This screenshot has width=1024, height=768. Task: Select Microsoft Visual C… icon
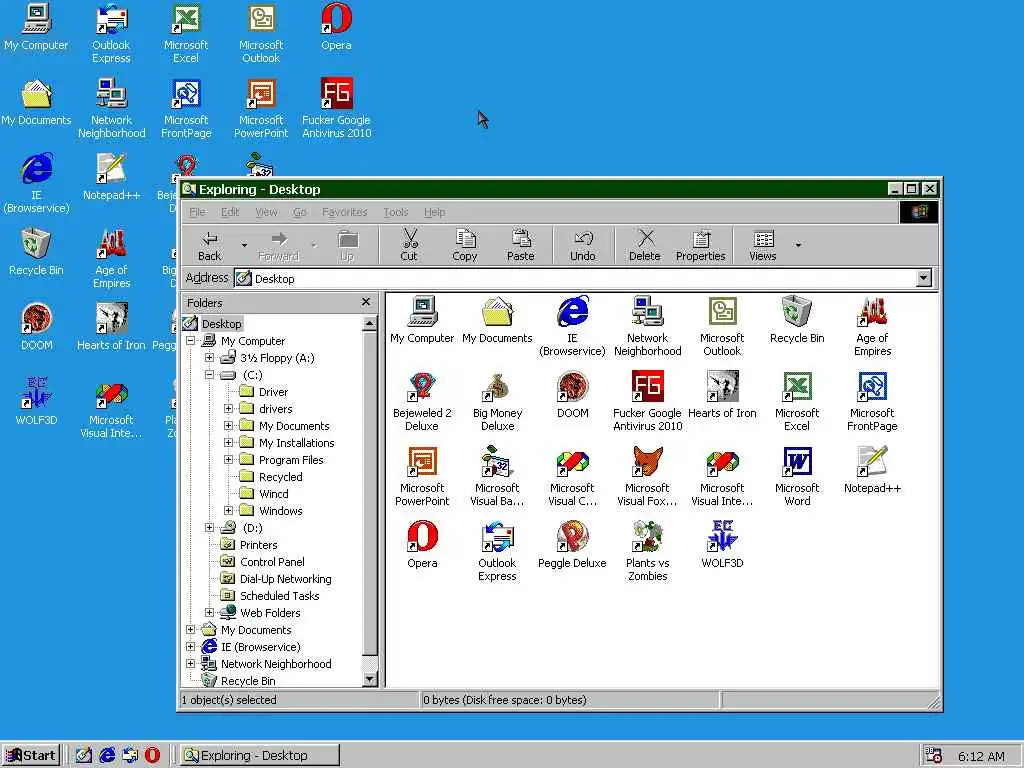click(x=573, y=476)
